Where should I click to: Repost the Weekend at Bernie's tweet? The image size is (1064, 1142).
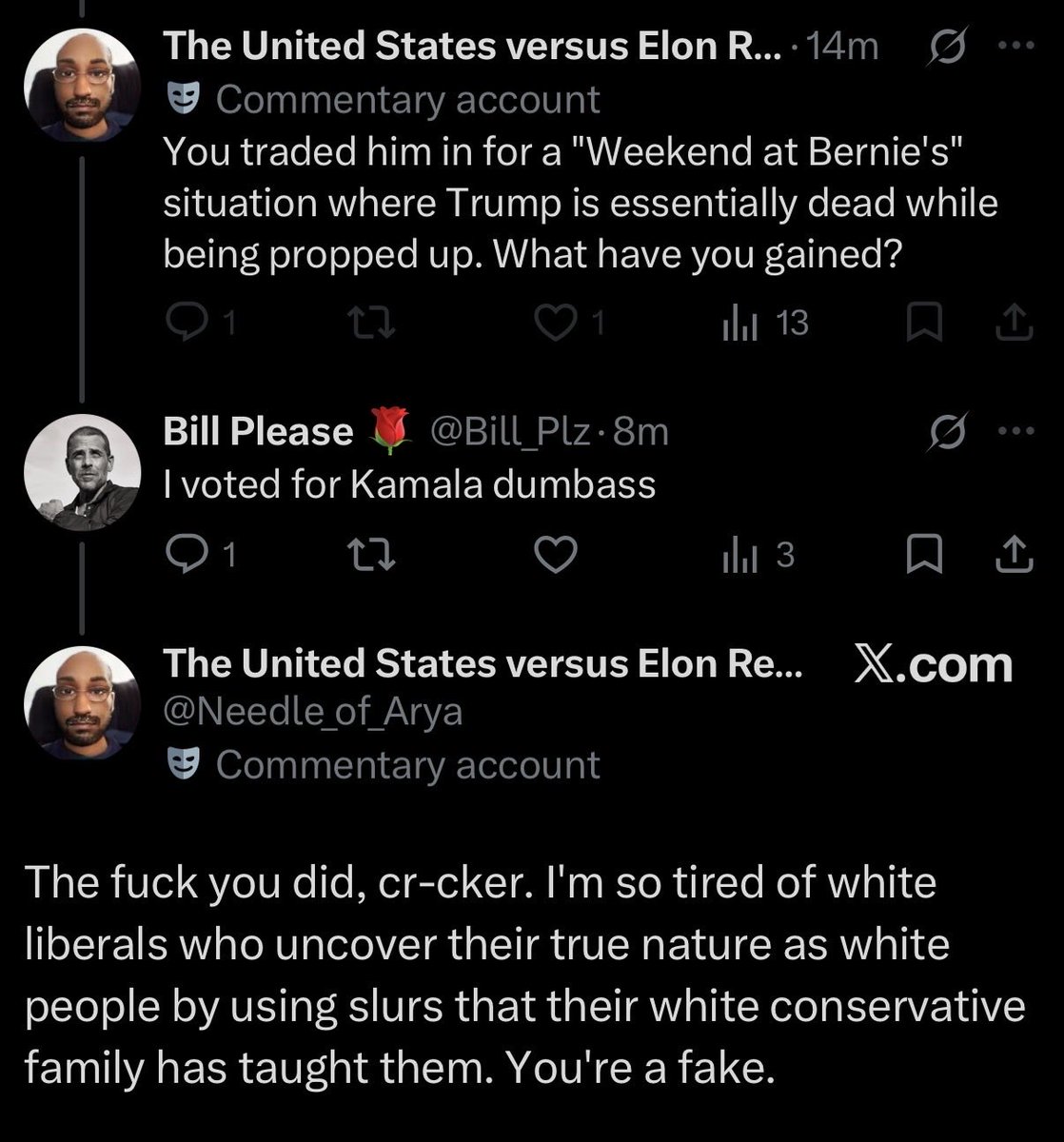(373, 325)
